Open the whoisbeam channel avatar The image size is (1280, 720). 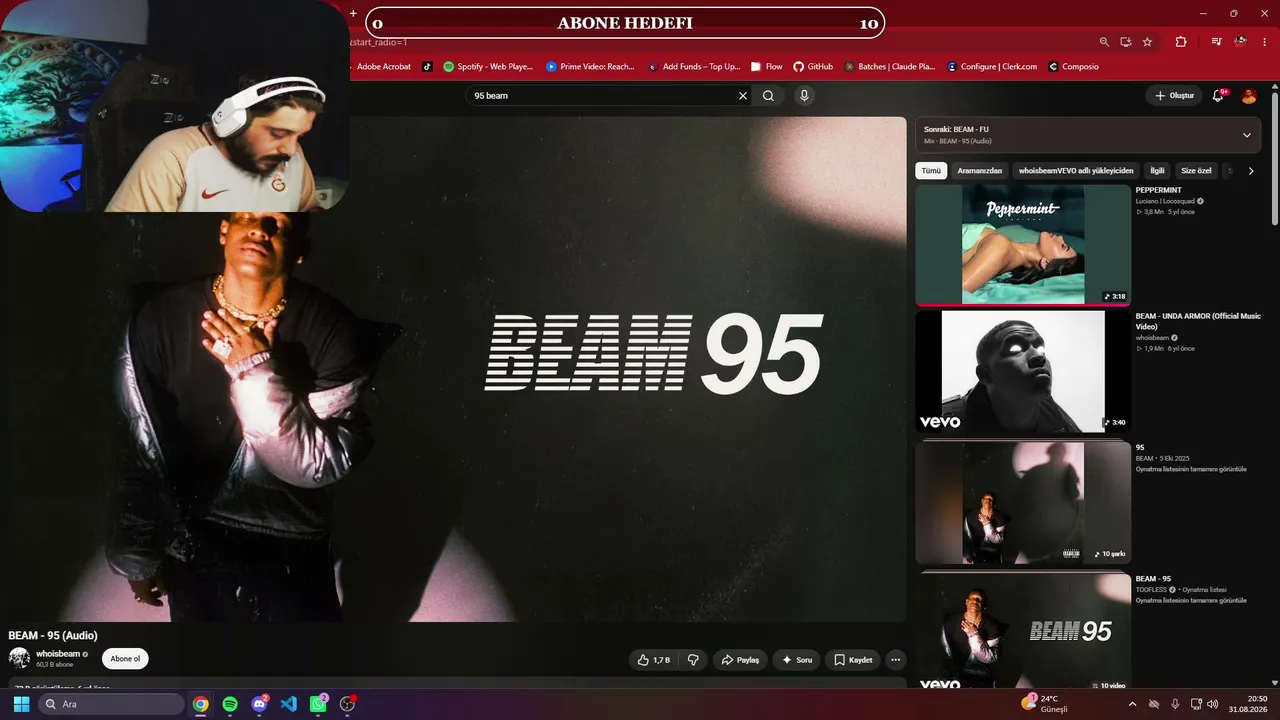(19, 658)
